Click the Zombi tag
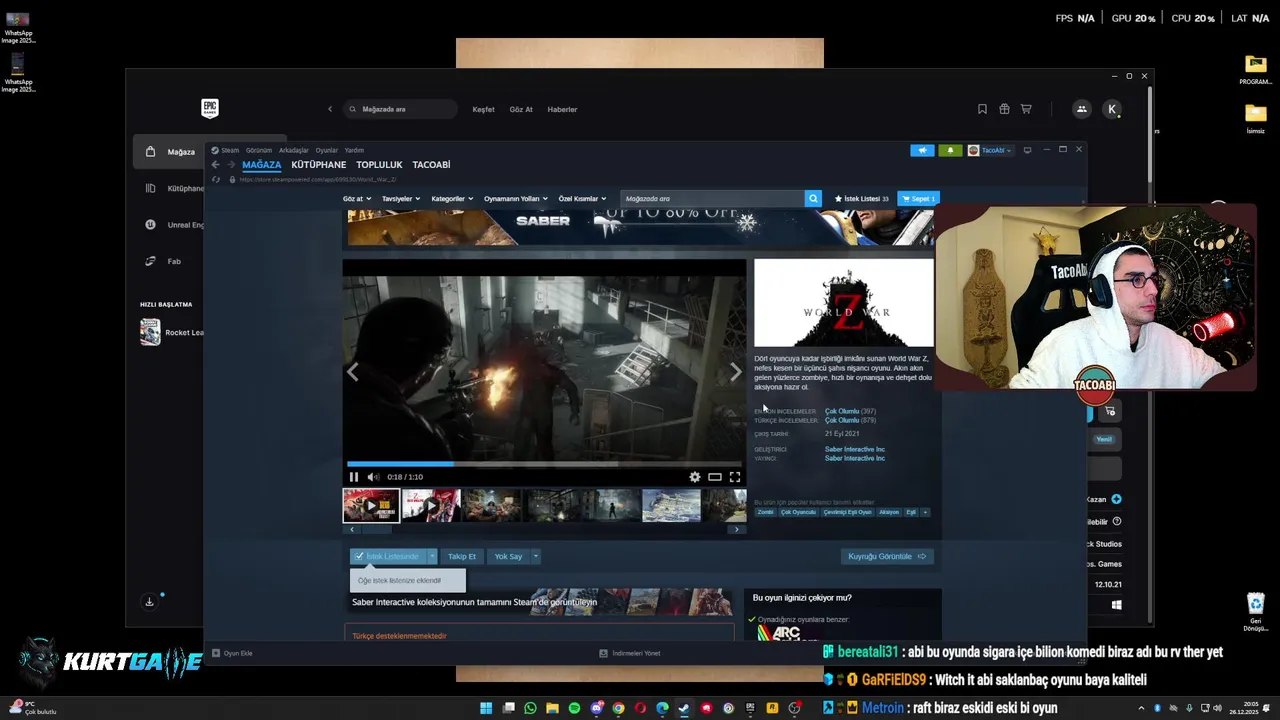Image resolution: width=1280 pixels, height=720 pixels. click(x=765, y=512)
